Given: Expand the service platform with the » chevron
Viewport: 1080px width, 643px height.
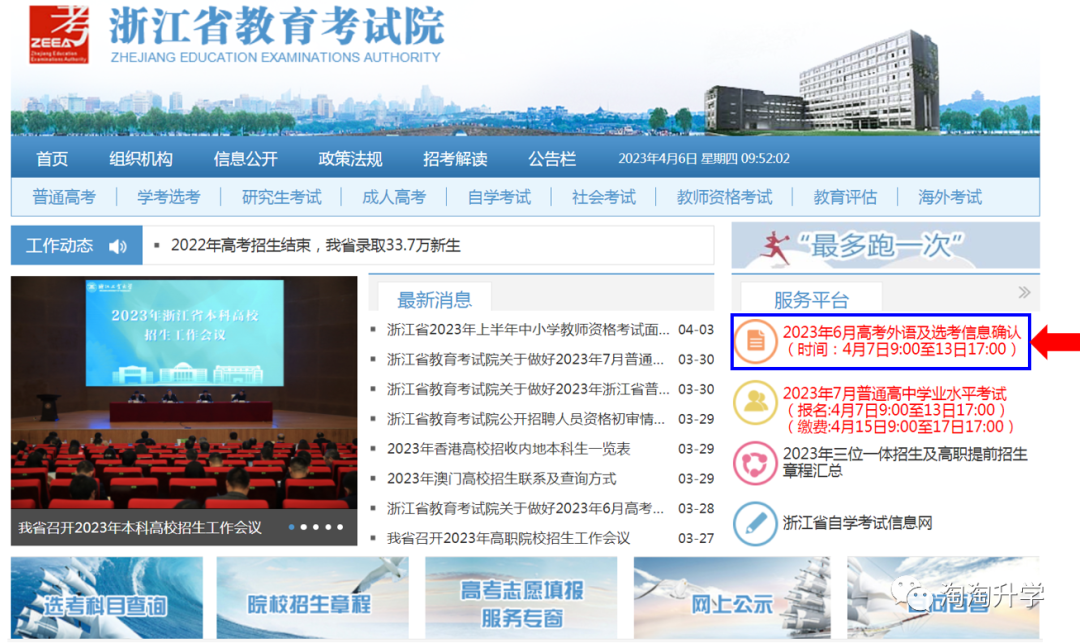Looking at the screenshot, I should [1022, 294].
